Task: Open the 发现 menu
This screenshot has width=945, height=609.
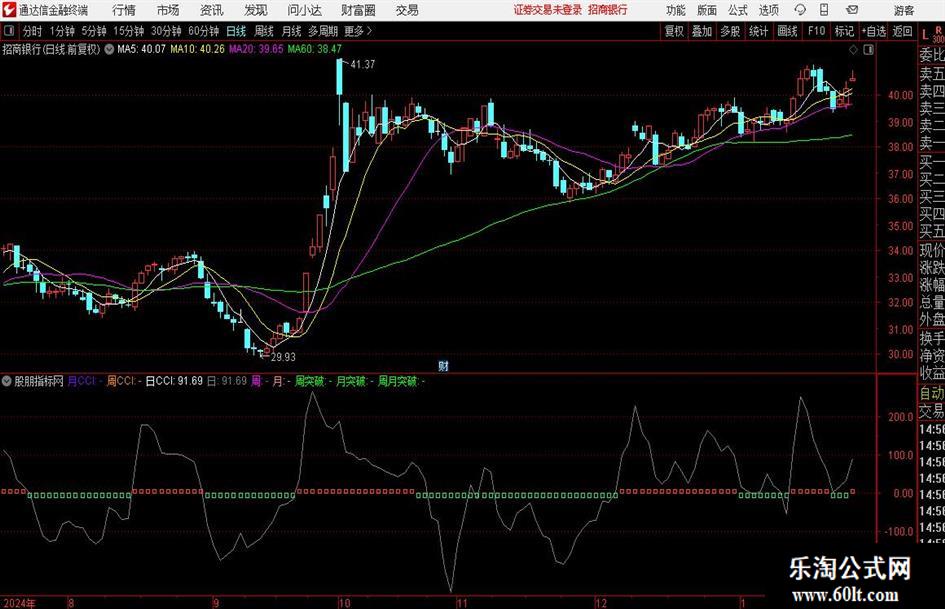Action: [x=256, y=10]
